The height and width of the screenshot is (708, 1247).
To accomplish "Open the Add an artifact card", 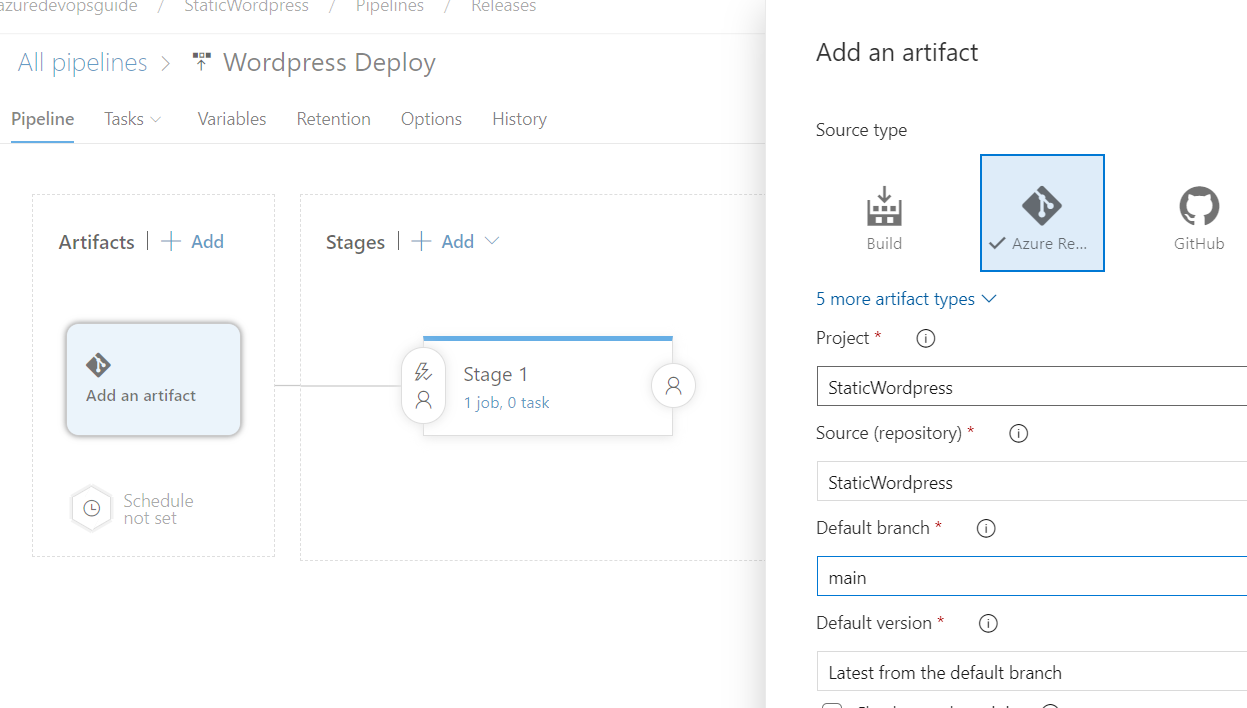I will [x=153, y=379].
